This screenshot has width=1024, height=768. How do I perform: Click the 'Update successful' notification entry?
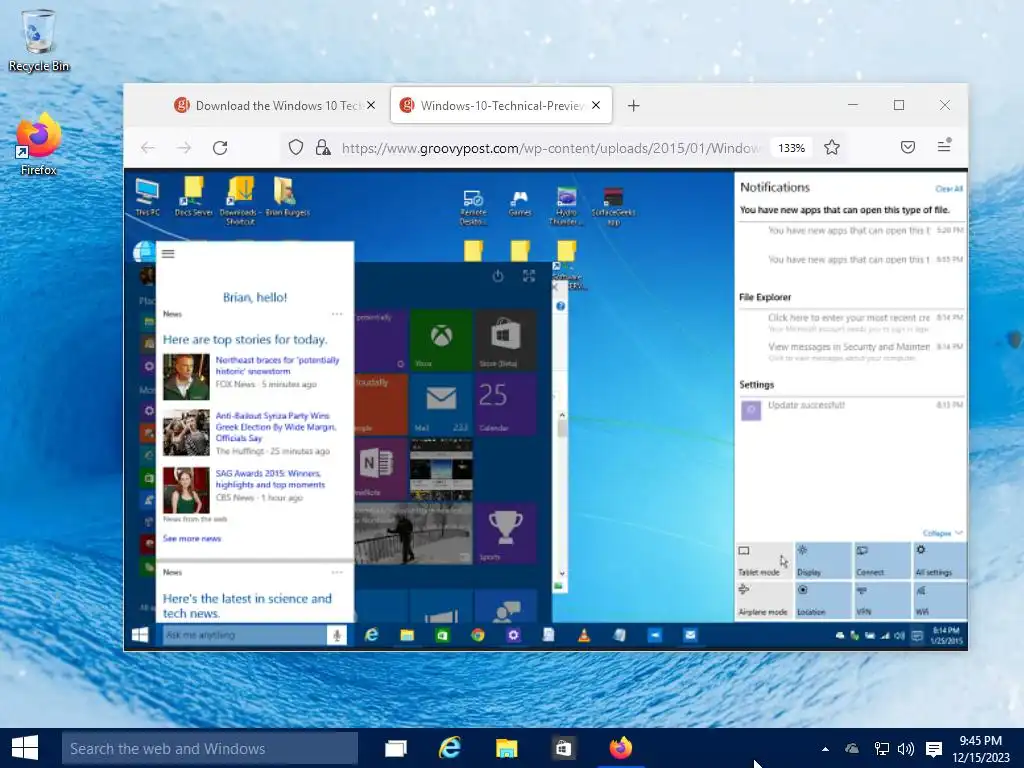point(852,410)
